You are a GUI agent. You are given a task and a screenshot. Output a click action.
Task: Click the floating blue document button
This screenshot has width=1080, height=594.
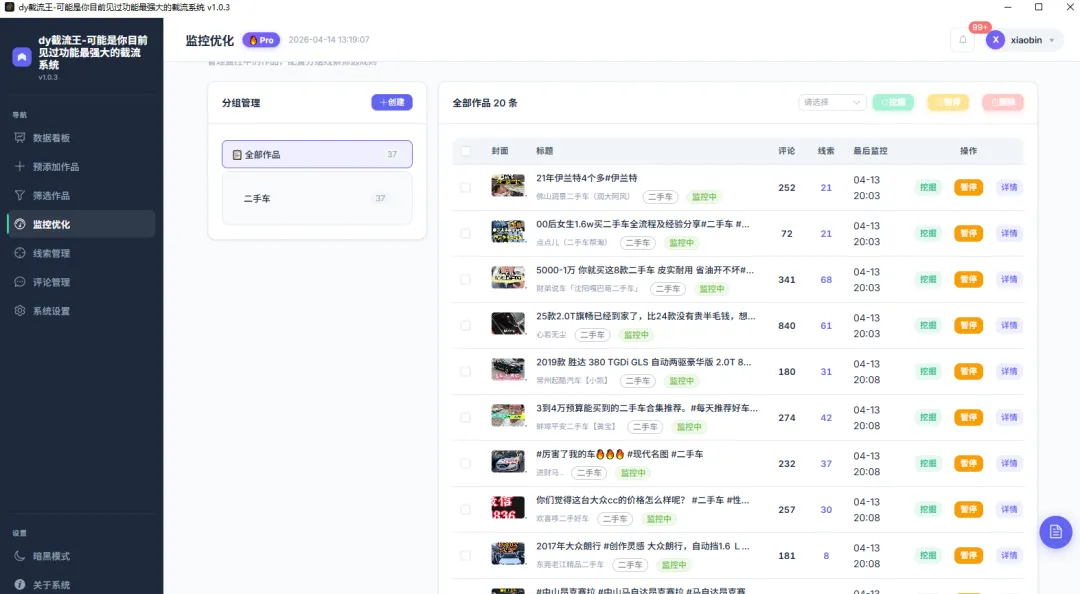pyautogui.click(x=1055, y=532)
